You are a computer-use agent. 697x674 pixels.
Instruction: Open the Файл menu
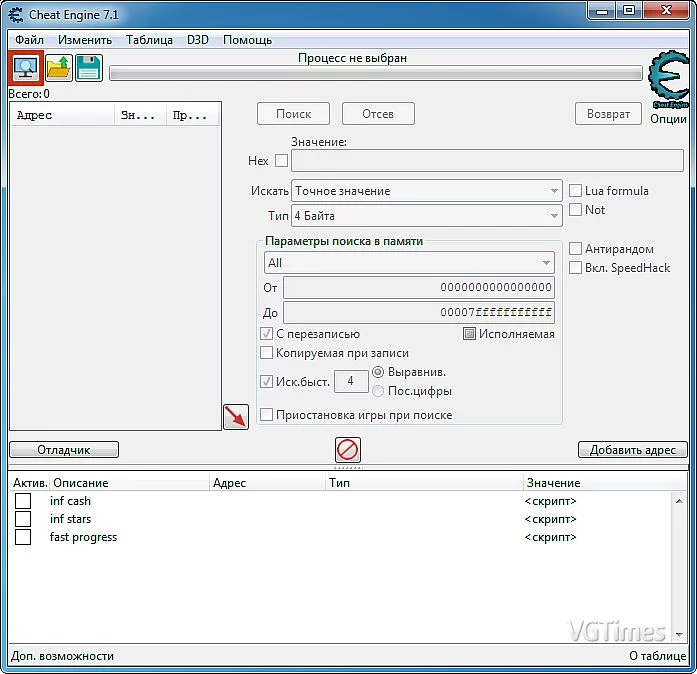[x=29, y=40]
